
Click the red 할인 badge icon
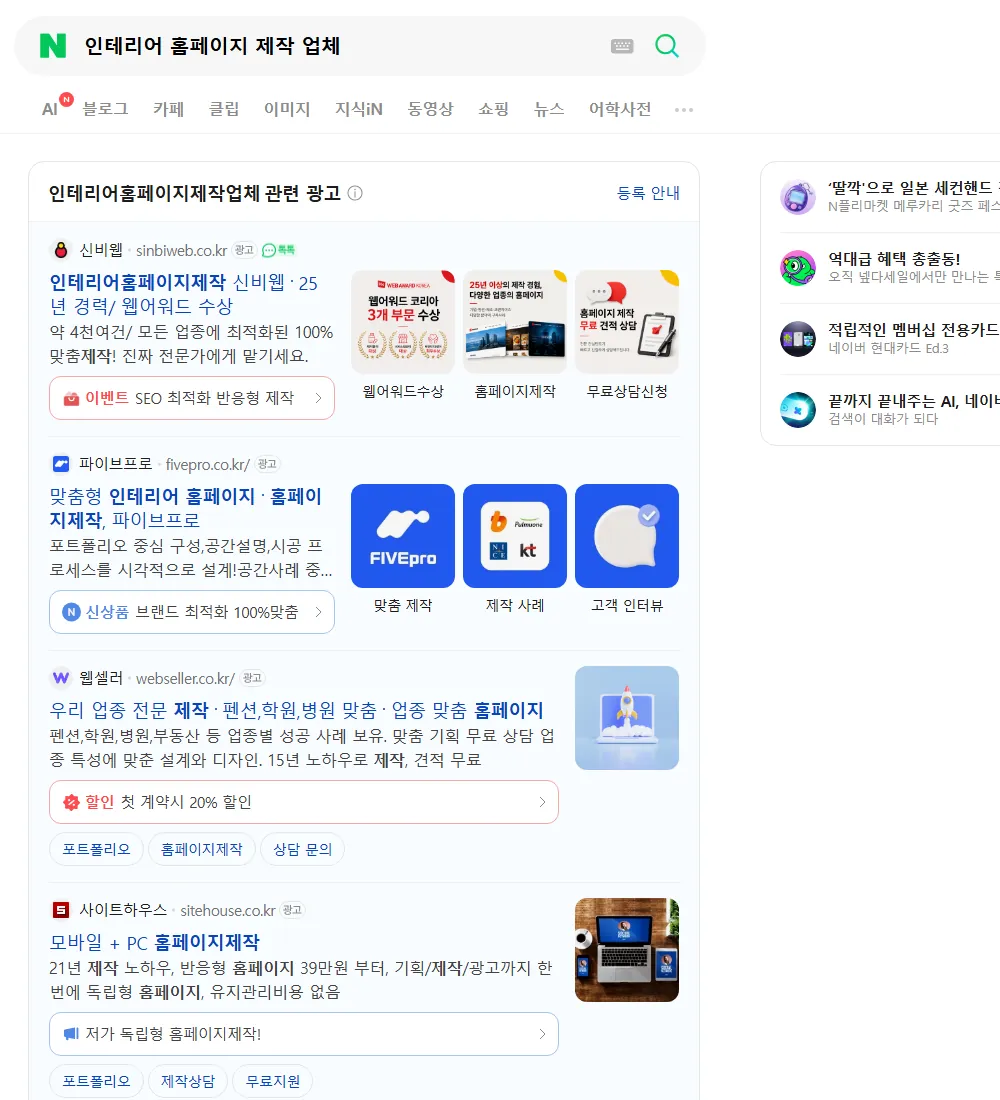point(71,802)
